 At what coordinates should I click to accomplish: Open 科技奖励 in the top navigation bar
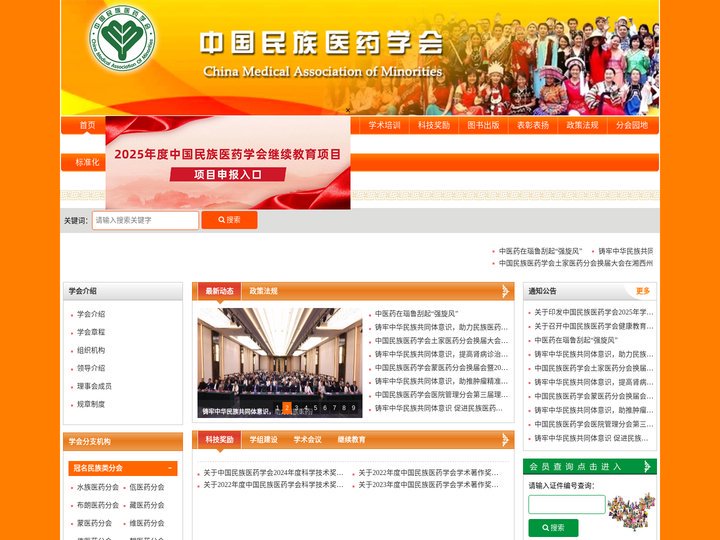pos(434,125)
